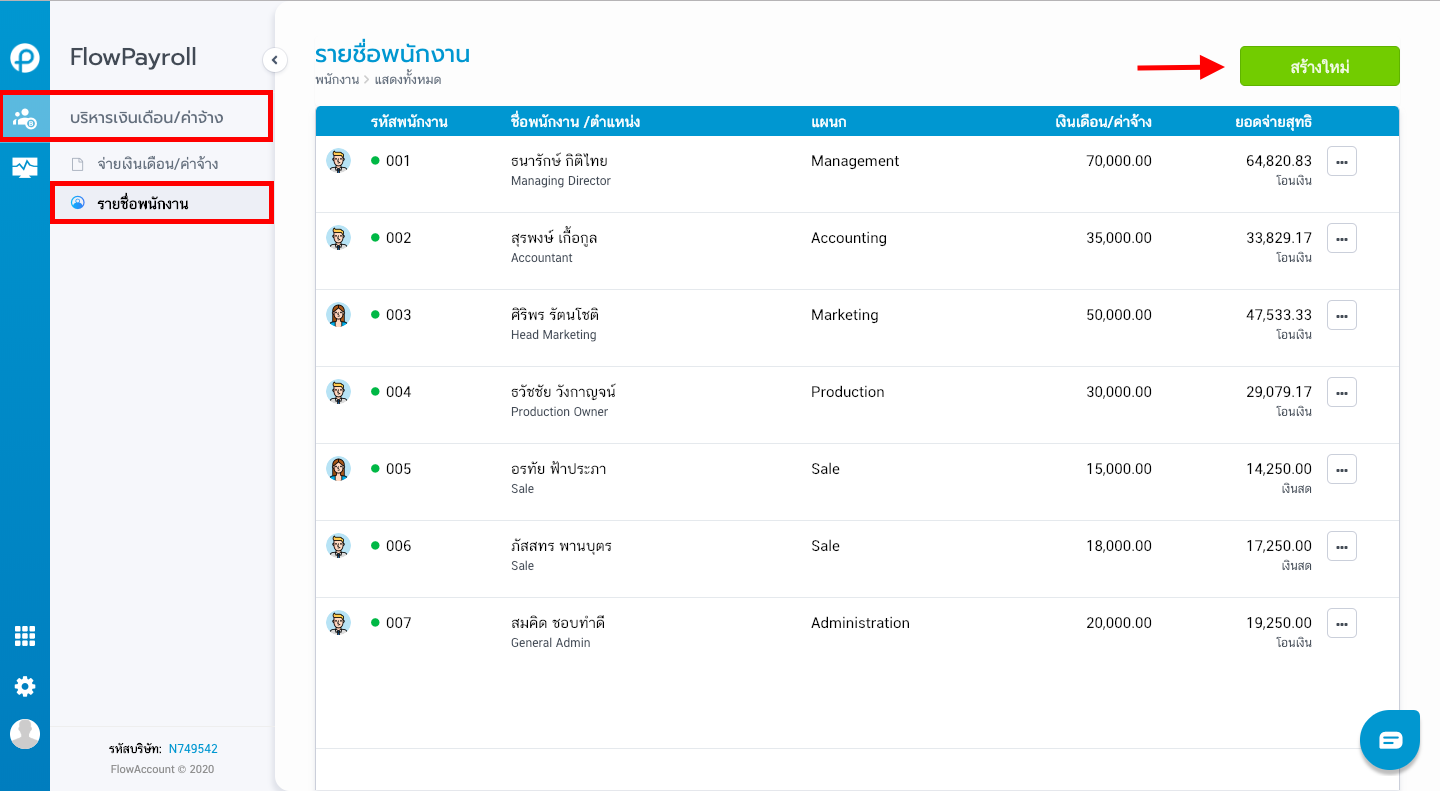The height and width of the screenshot is (791, 1440).
Task: Click the Accounting department cell
Action: 849,238
